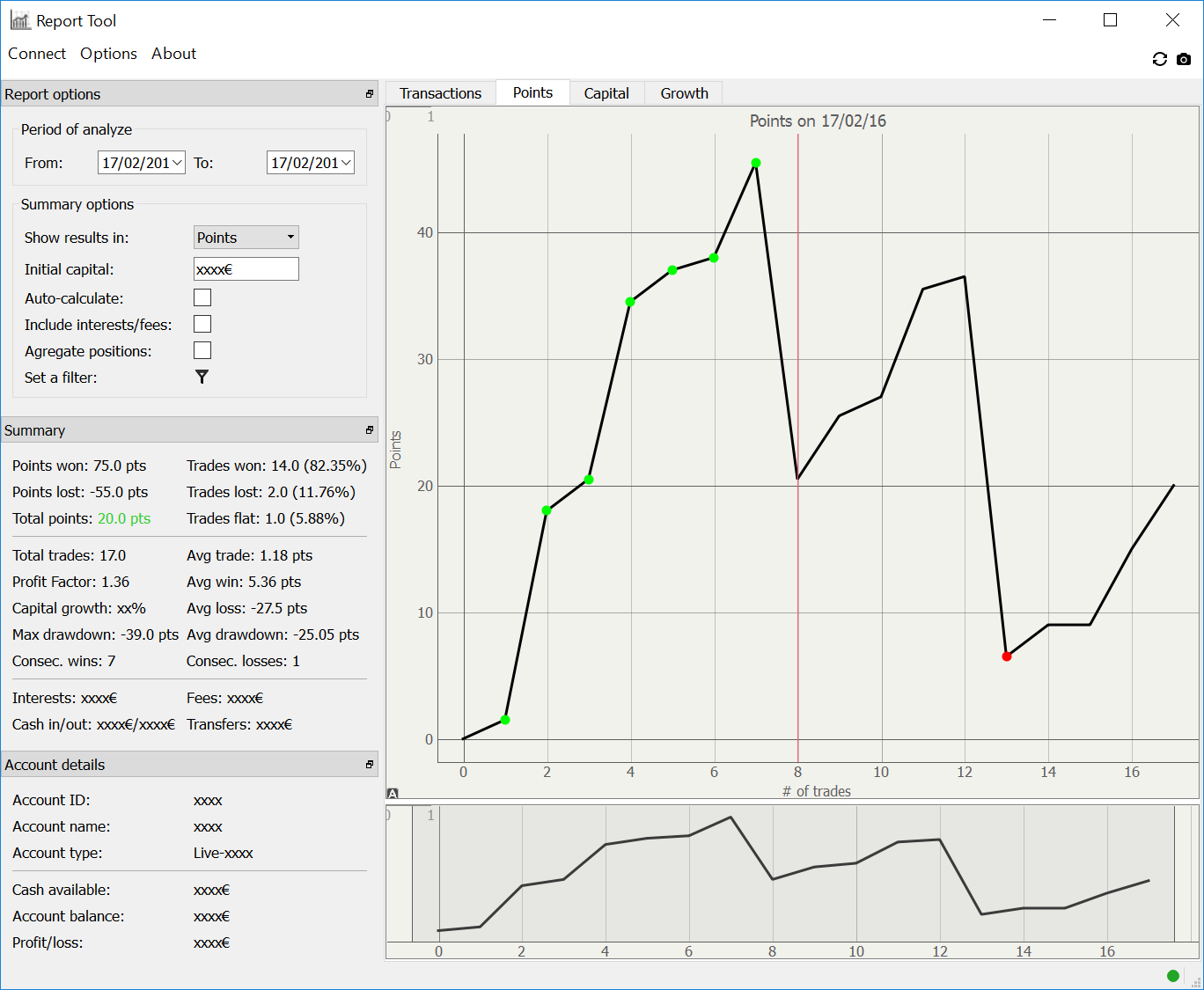Open the Show results in dropdown
The height and width of the screenshot is (990, 1204).
pyautogui.click(x=246, y=238)
